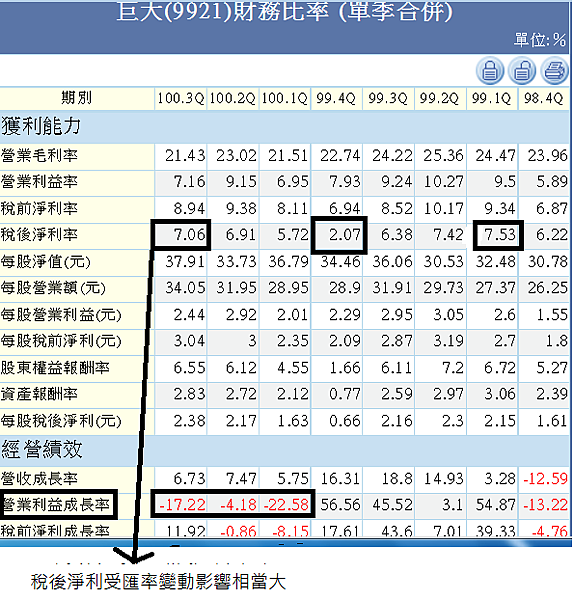Click the 每股淨值(元) row label
The height and width of the screenshot is (600, 574).
46,262
